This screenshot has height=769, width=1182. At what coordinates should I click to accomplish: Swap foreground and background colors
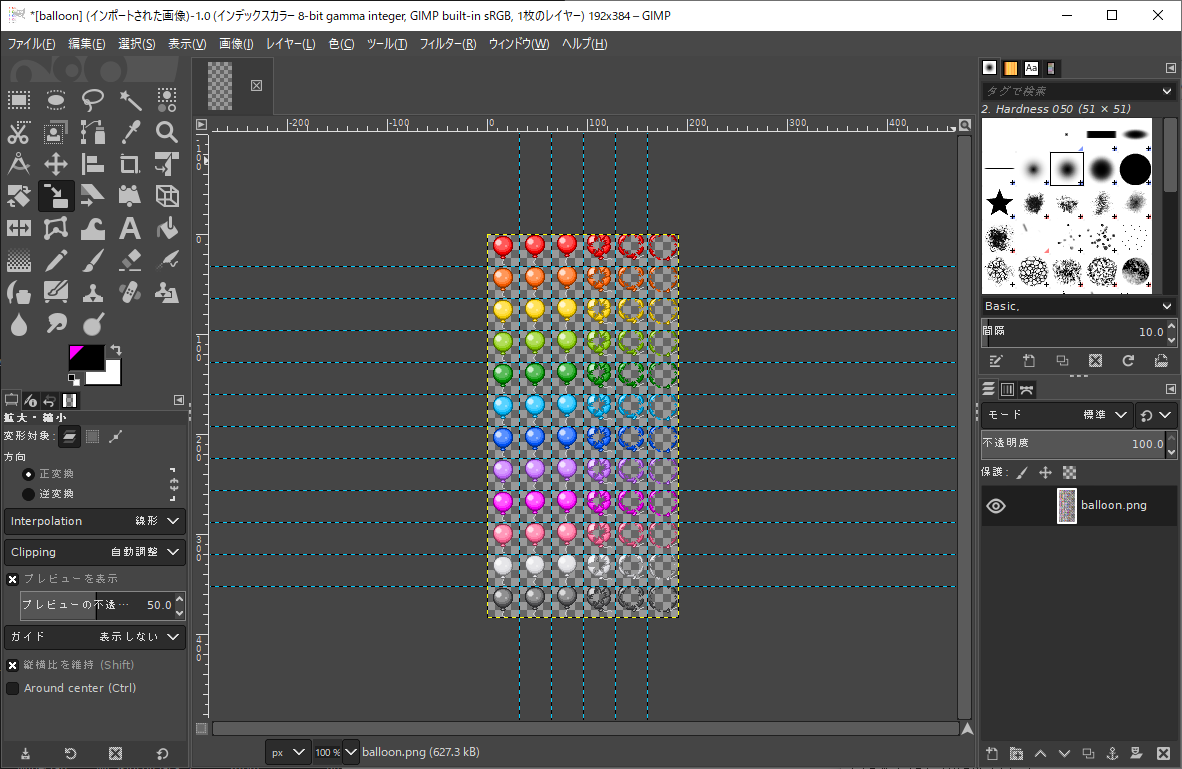(x=115, y=350)
